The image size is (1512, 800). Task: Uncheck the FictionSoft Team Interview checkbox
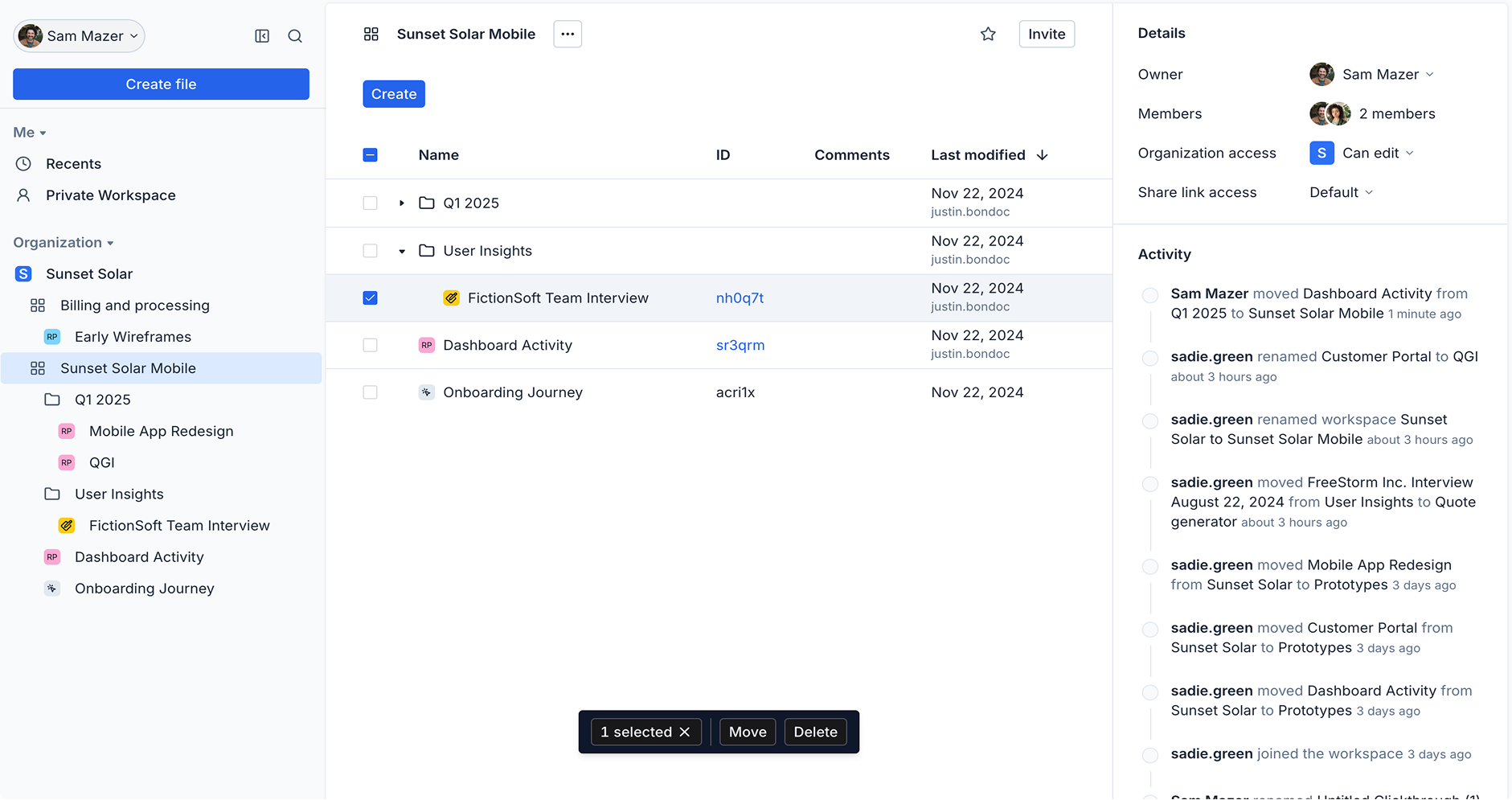(x=370, y=297)
